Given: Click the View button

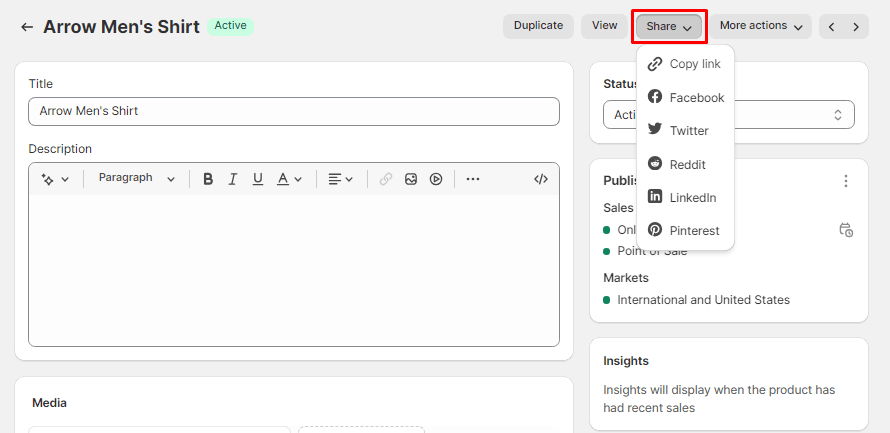Looking at the screenshot, I should click(604, 26).
